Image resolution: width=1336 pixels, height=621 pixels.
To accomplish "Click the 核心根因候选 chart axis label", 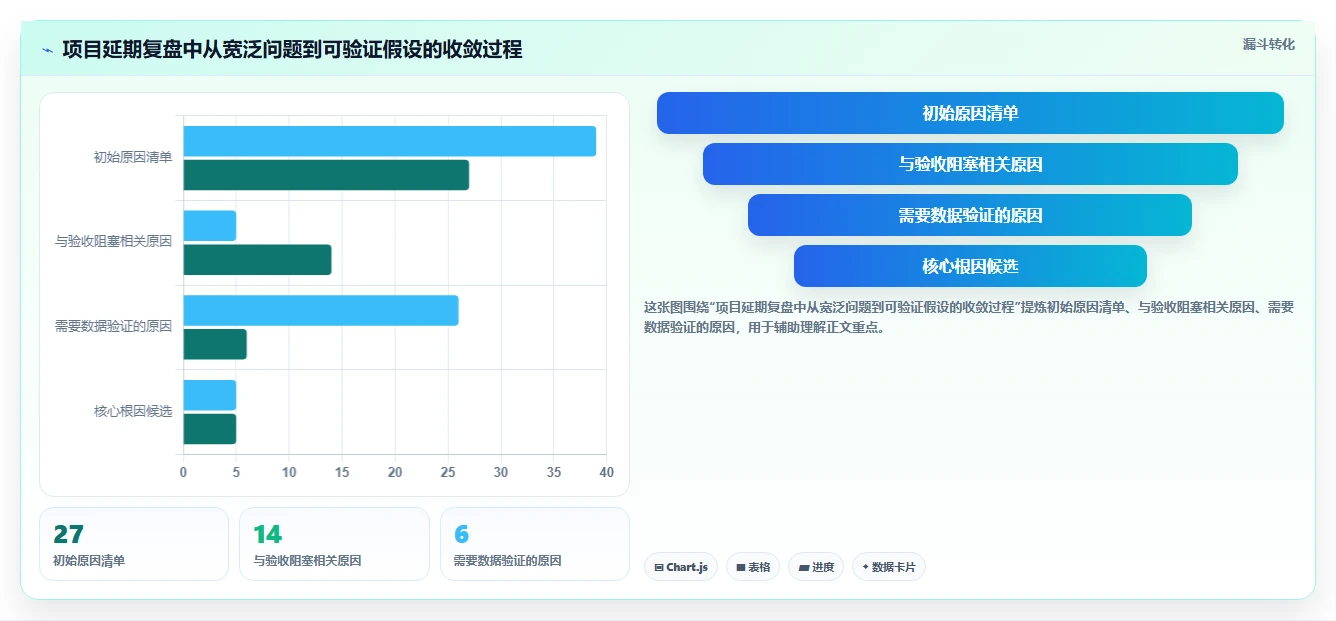I will click(x=133, y=411).
